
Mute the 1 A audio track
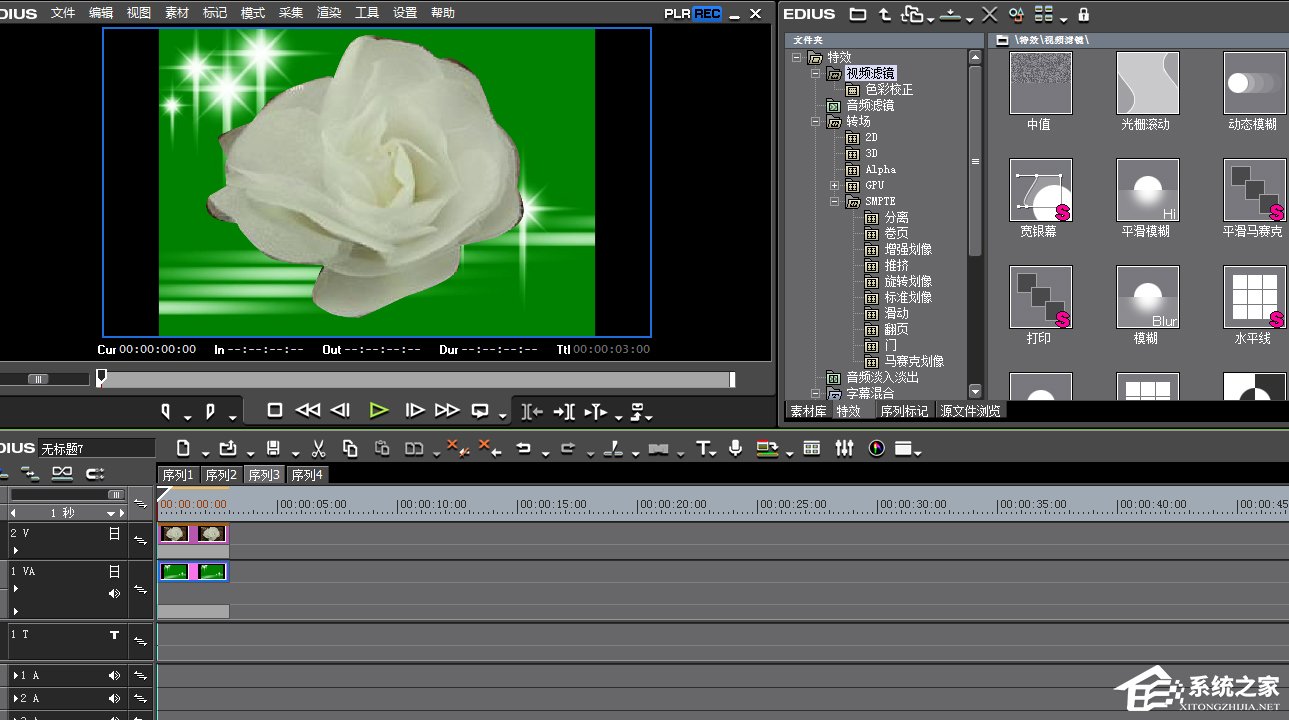(115, 676)
